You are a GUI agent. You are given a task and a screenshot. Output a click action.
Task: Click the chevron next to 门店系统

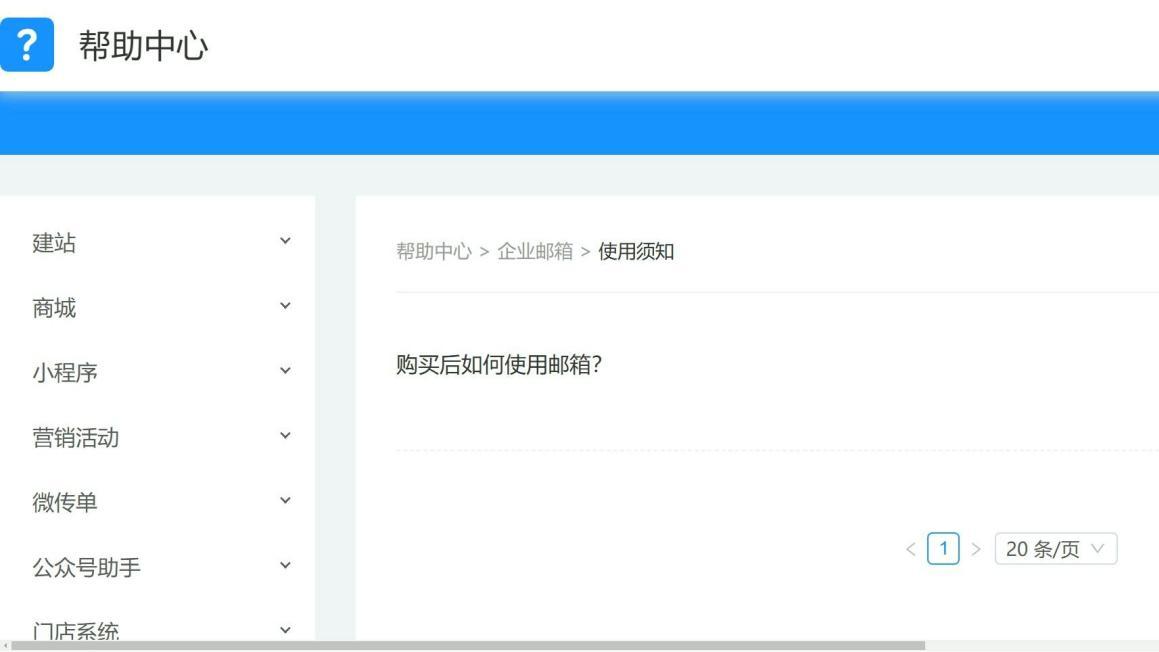pyautogui.click(x=284, y=631)
